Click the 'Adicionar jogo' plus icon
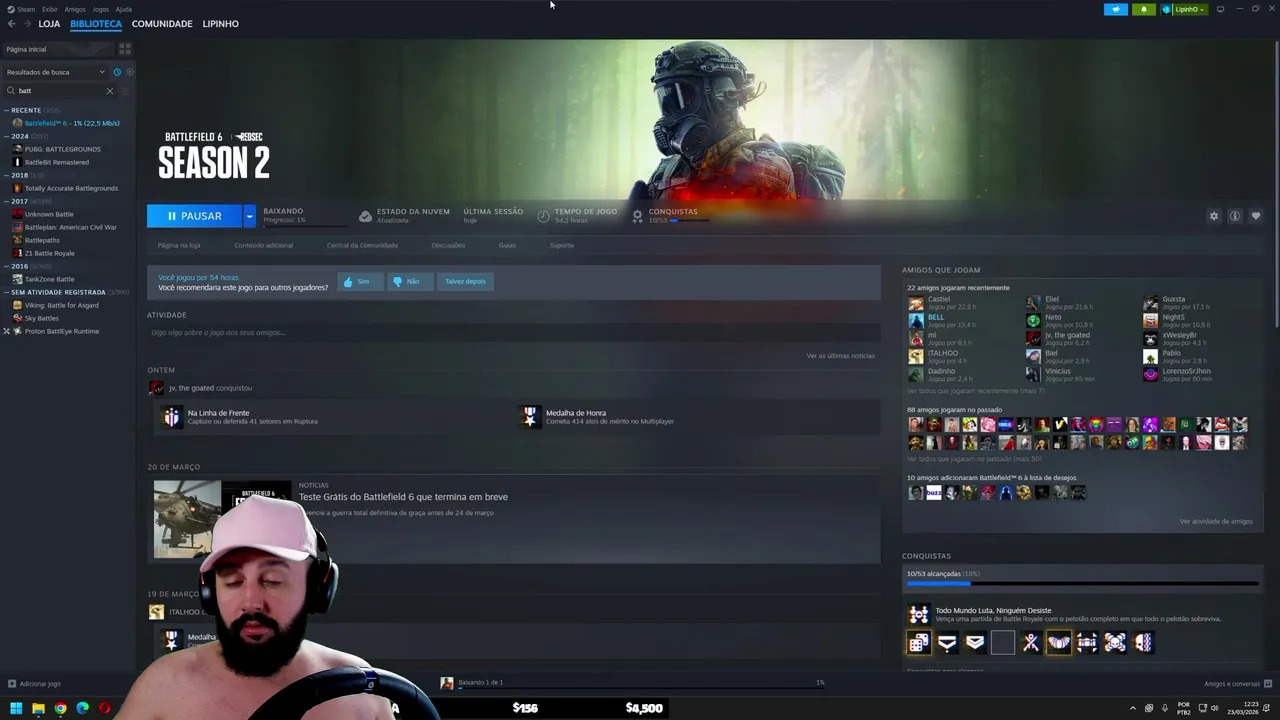Viewport: 1280px width, 720px height. pos(12,684)
